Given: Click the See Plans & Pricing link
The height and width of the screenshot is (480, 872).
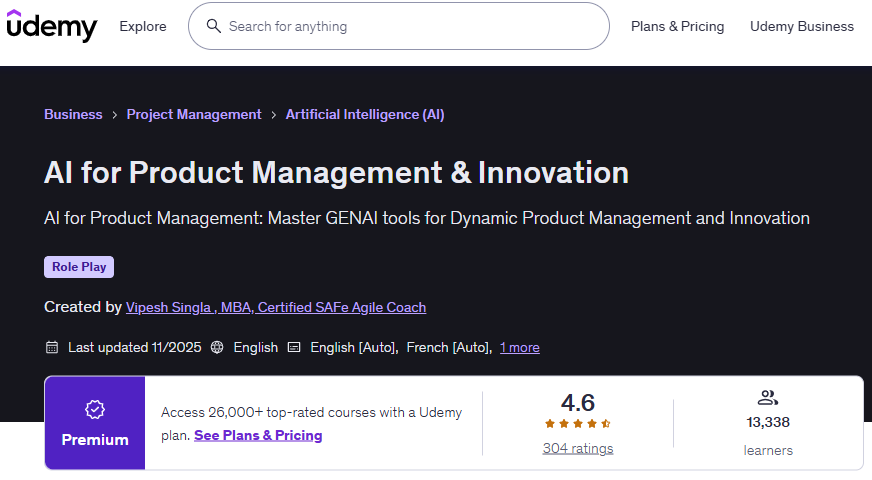Looking at the screenshot, I should (x=258, y=435).
